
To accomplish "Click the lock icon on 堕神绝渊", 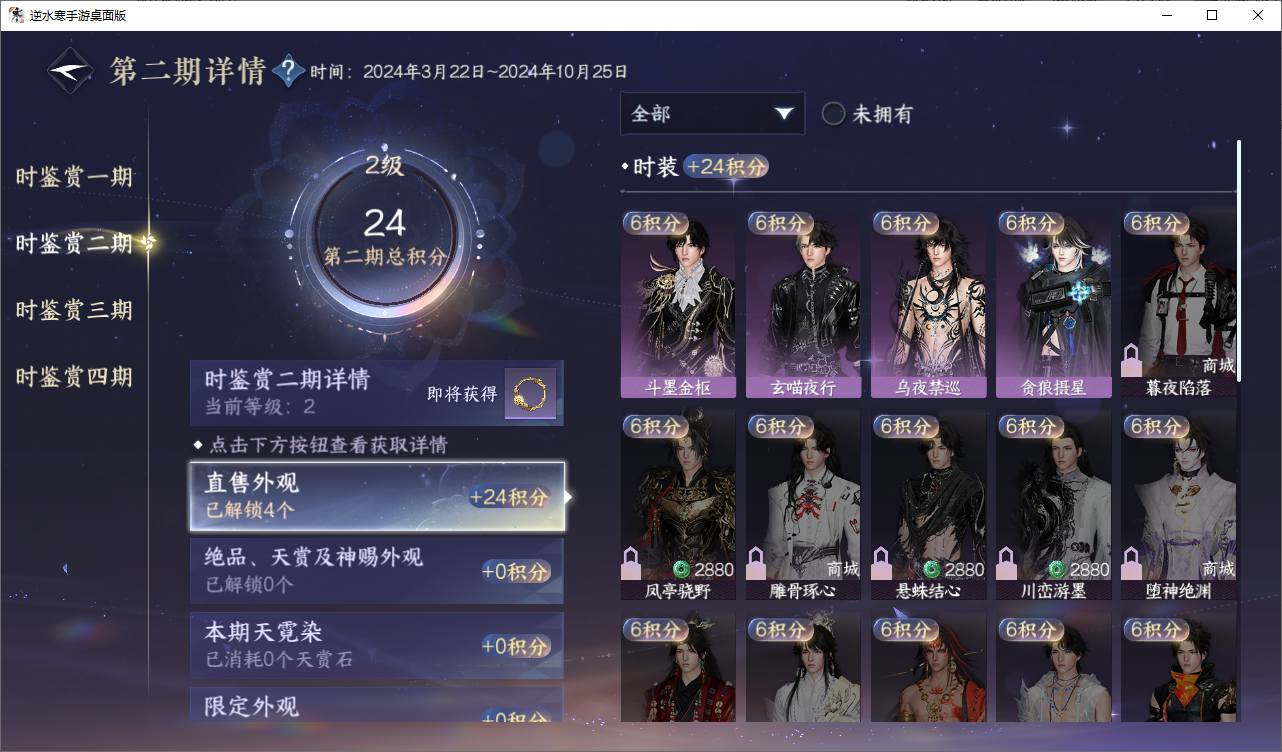I will pyautogui.click(x=1132, y=563).
